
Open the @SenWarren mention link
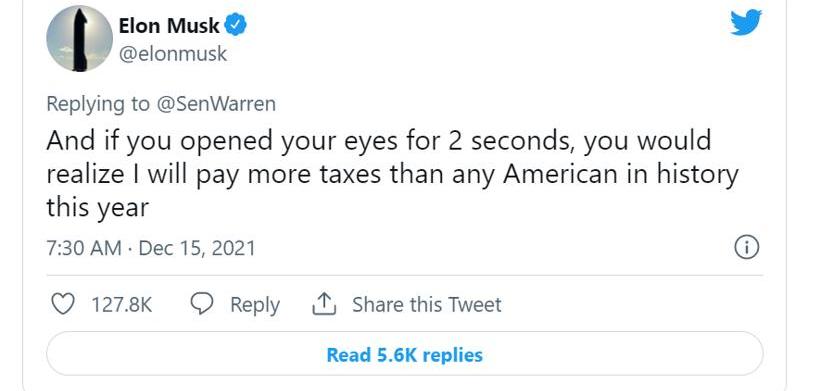pos(216,104)
